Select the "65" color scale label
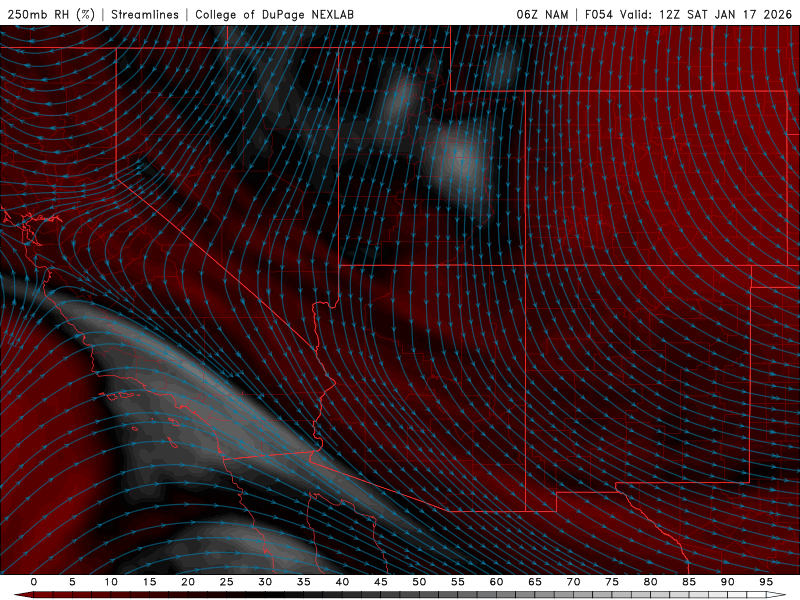 535,582
